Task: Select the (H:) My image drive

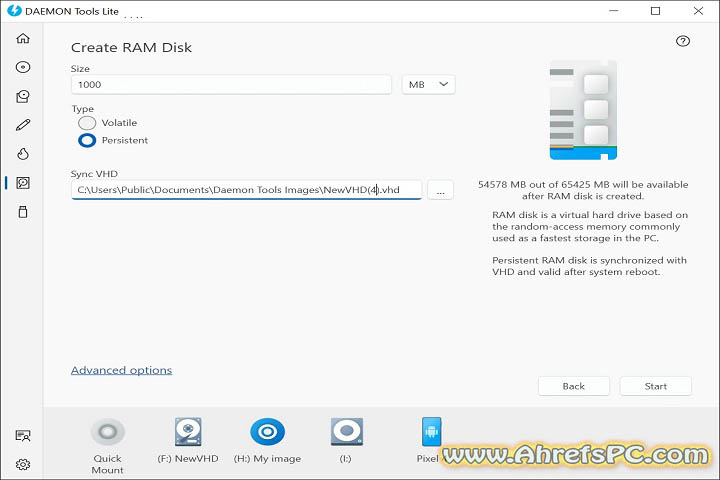Action: [268, 432]
